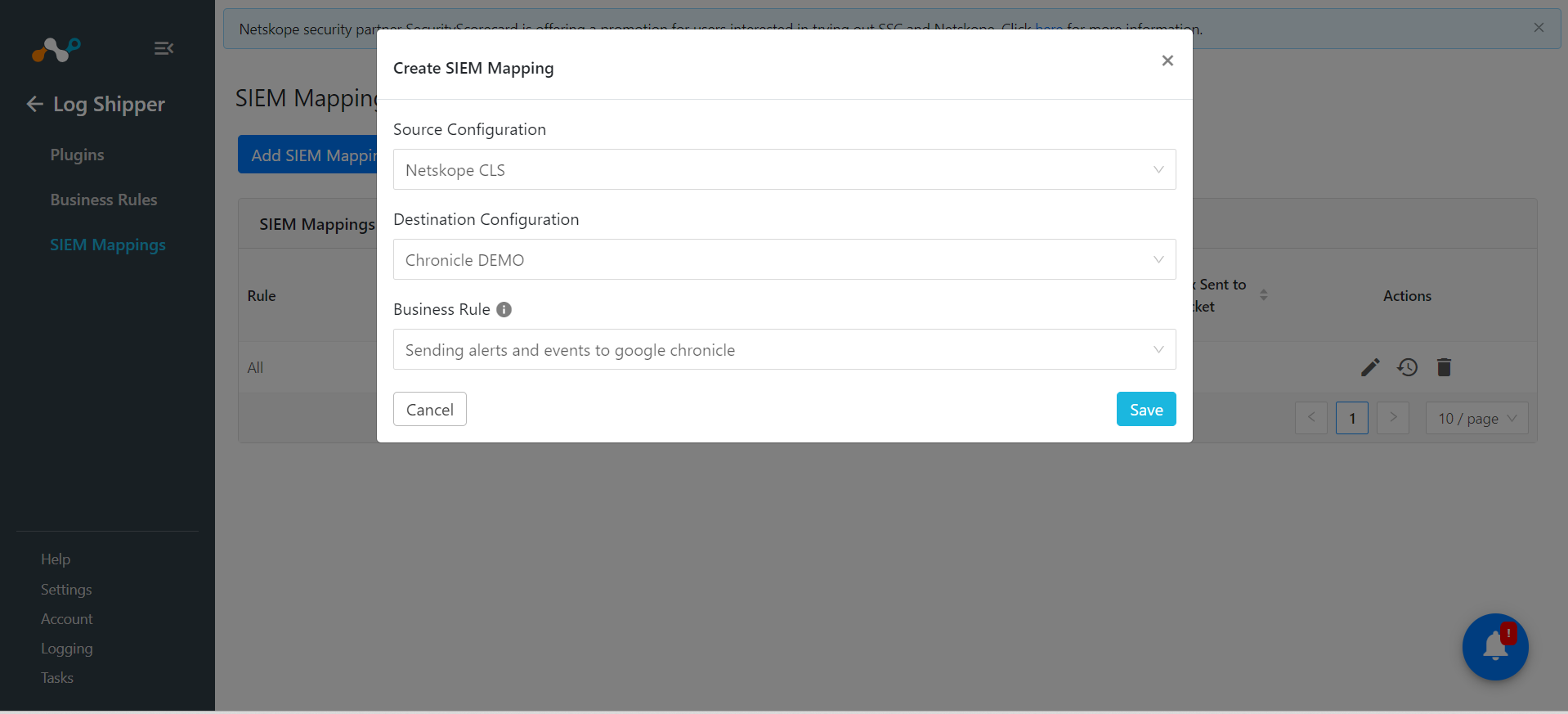Collapse the sidebar menu icon
Screen dimensions: 1568x714
pyautogui.click(x=164, y=49)
